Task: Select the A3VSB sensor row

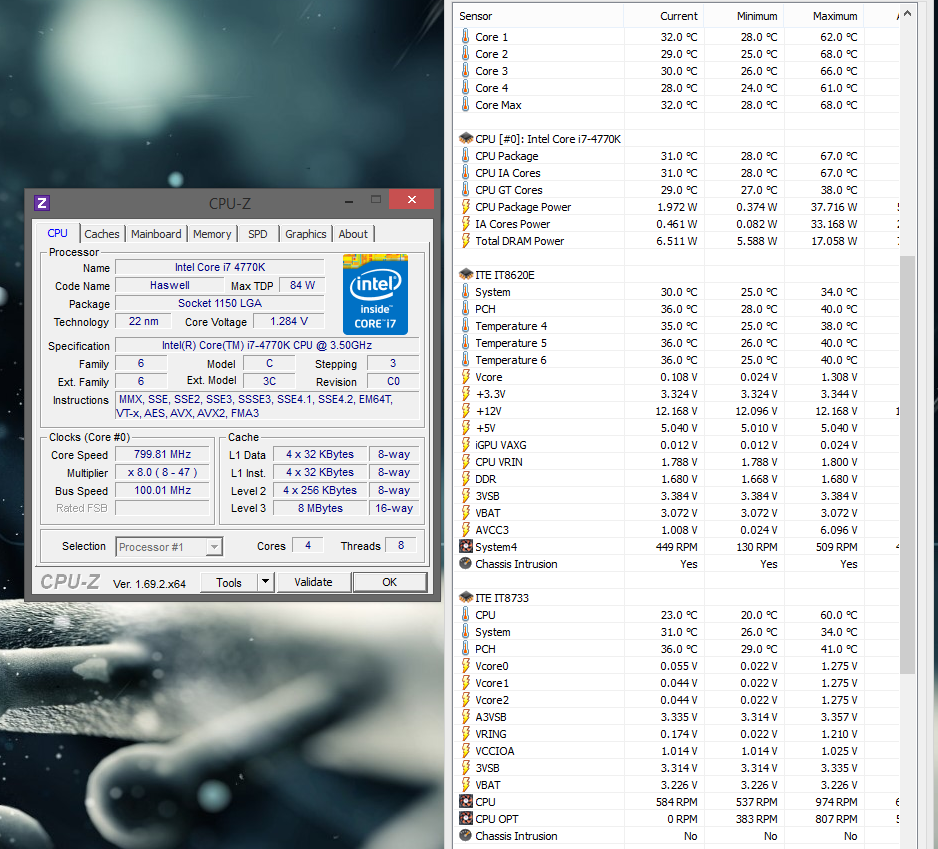Action: coord(677,717)
